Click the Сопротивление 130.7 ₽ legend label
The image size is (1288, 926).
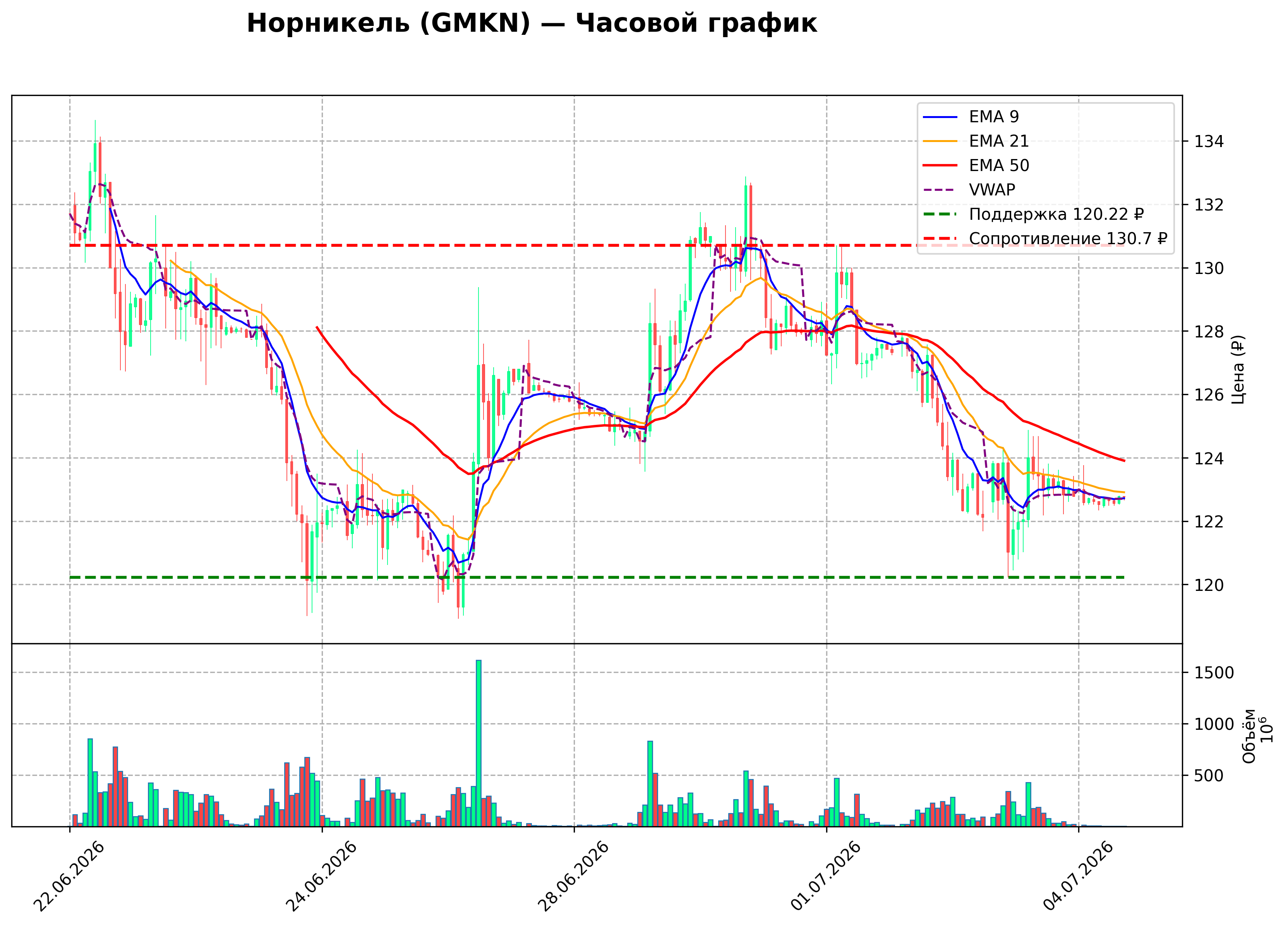click(1068, 239)
